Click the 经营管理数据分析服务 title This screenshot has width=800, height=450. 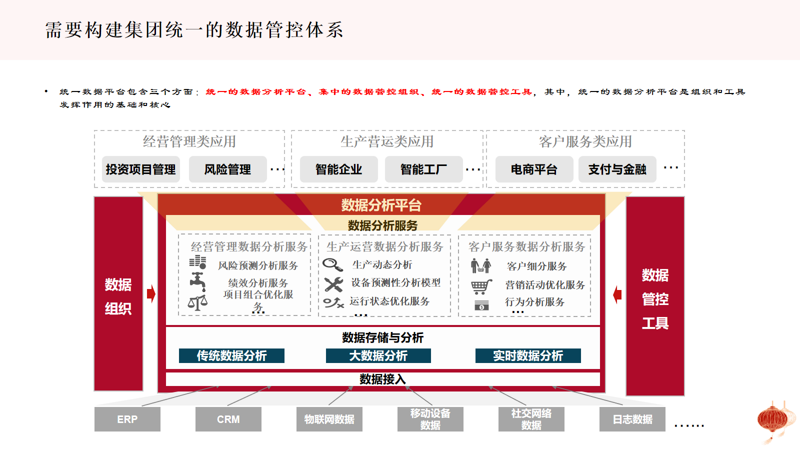[249, 247]
